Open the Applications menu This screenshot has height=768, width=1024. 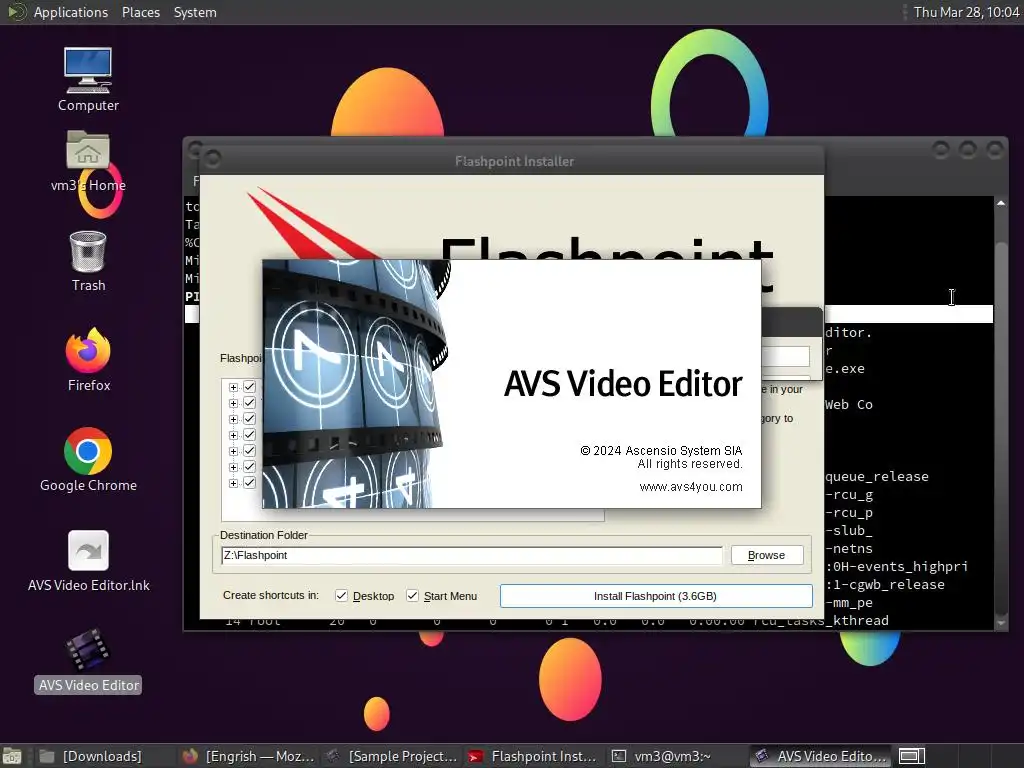(x=71, y=12)
